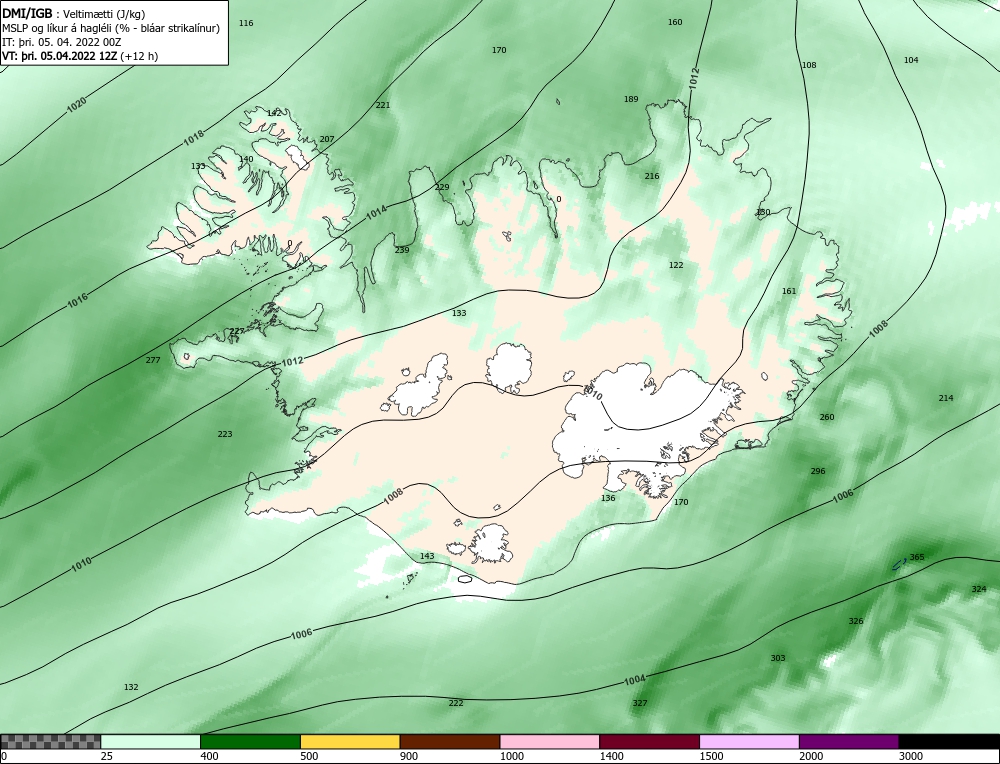Select the map value 239
This screenshot has width=1000, height=764.
coord(402,250)
